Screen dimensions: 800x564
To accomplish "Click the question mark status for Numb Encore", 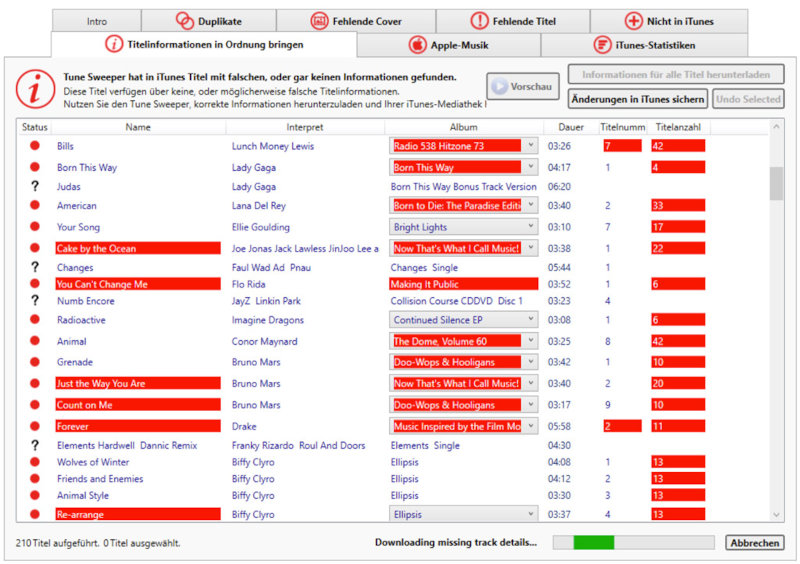I will [35, 301].
